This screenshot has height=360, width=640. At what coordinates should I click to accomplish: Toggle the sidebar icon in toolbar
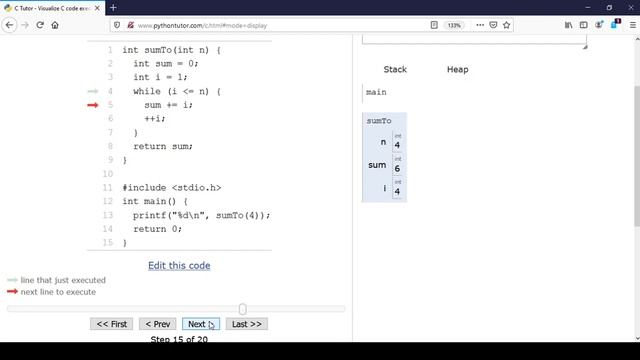[584, 25]
